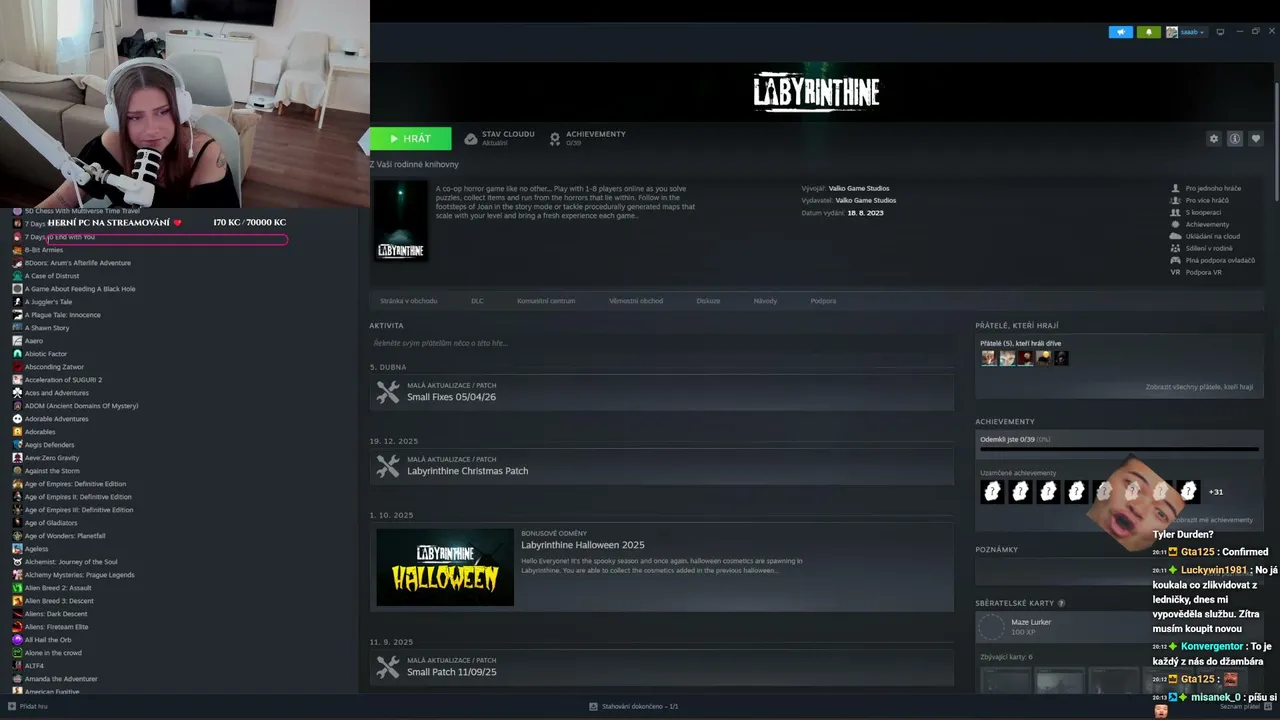Click the achievements progress bar
This screenshot has height=720, width=1280.
pos(1119,449)
